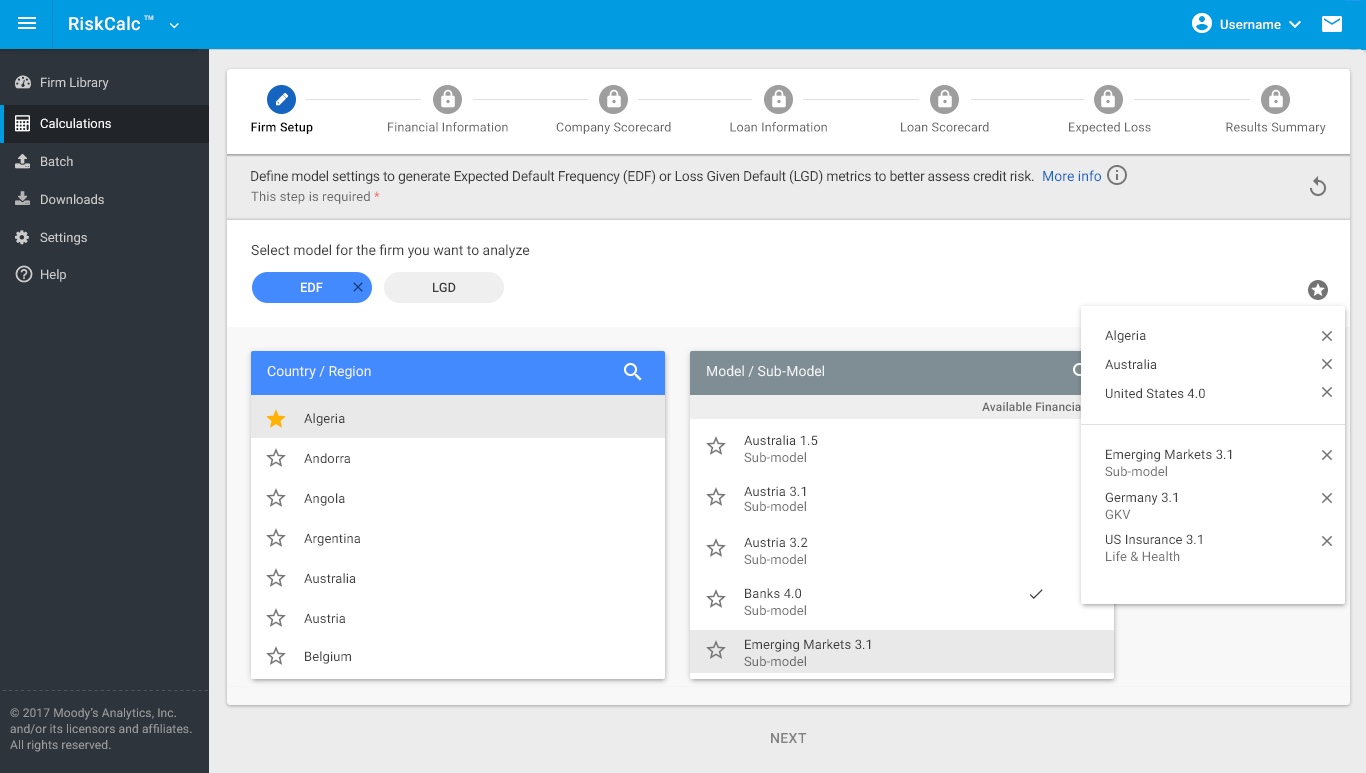
Task: Open Downloads in the sidebar
Action: (104, 199)
